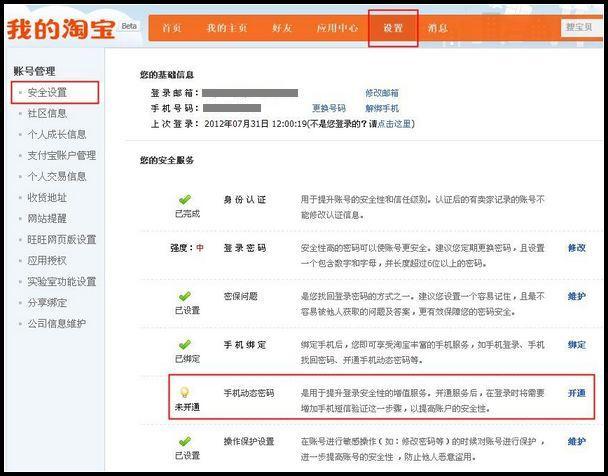Click the green checkmark beside 身份认证
The width and height of the screenshot is (608, 476).
click(x=184, y=200)
